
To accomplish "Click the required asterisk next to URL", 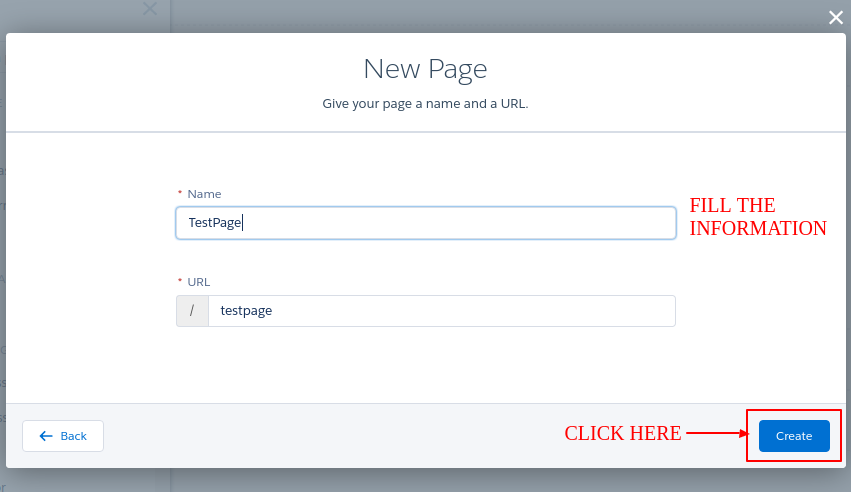I will [180, 281].
